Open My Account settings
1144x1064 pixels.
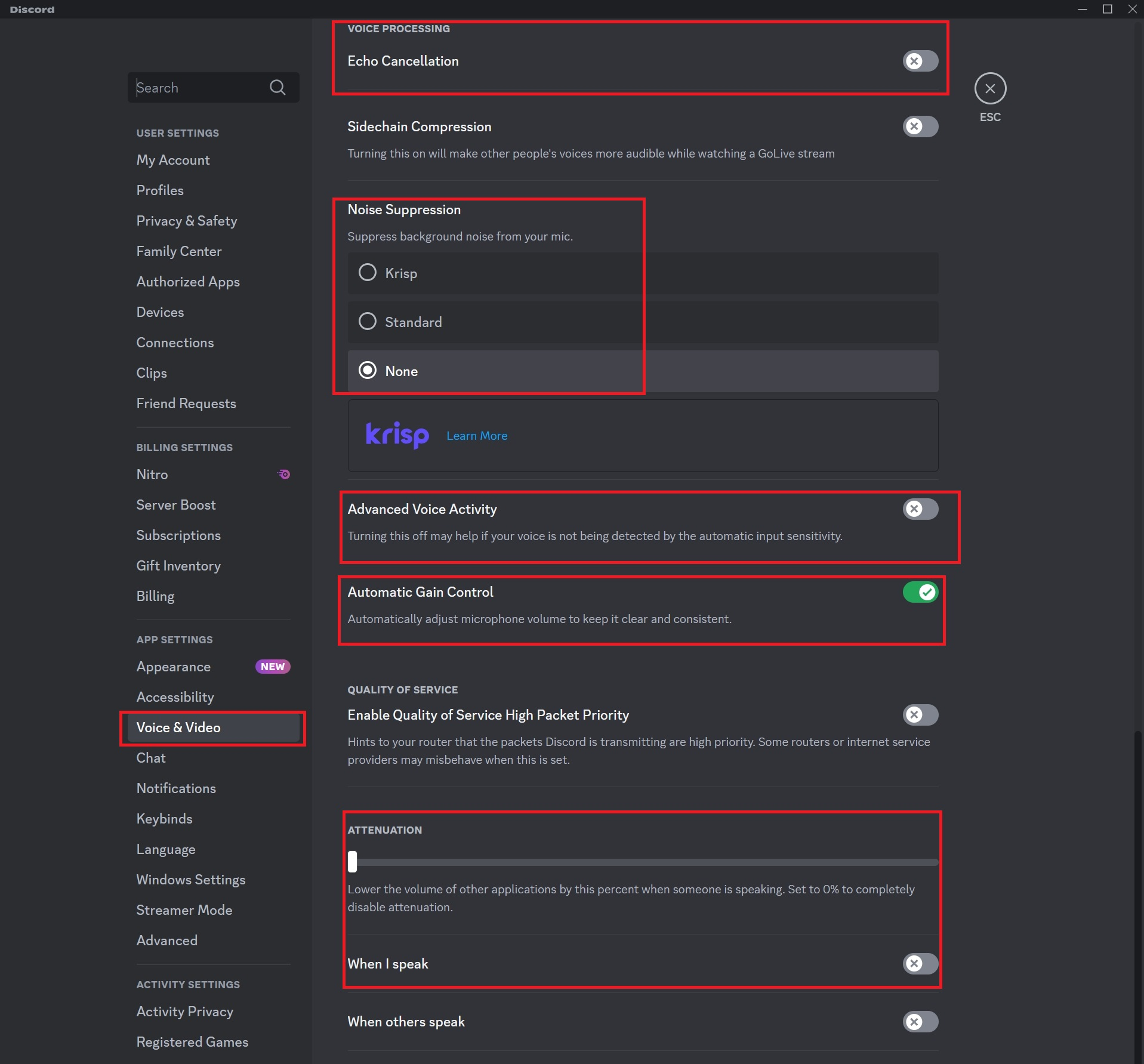(173, 160)
